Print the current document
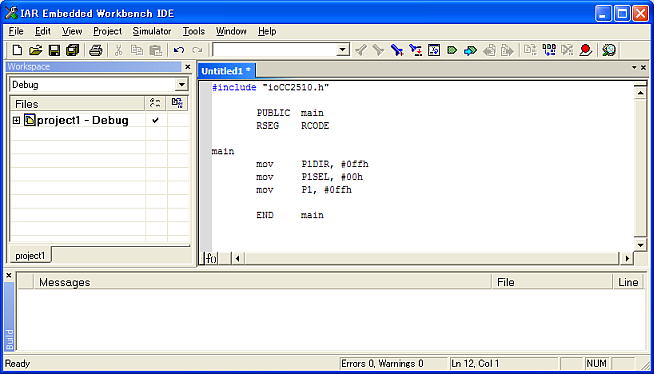654x374 pixels. 96,50
